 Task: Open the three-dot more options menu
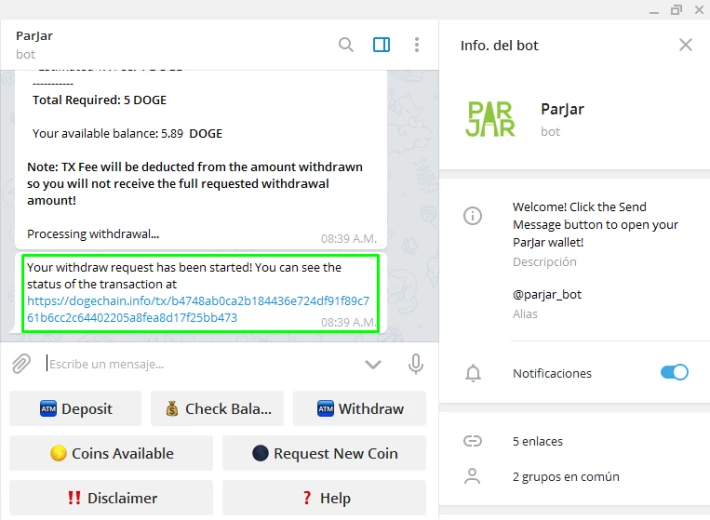click(417, 44)
